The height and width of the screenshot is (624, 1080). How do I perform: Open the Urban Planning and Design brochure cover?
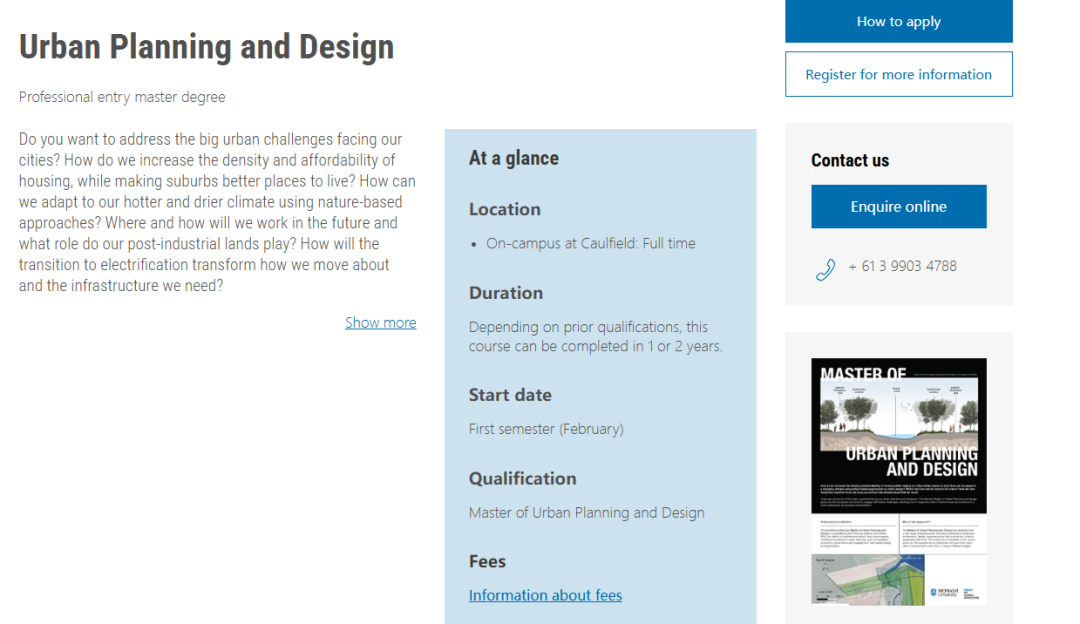(x=898, y=435)
